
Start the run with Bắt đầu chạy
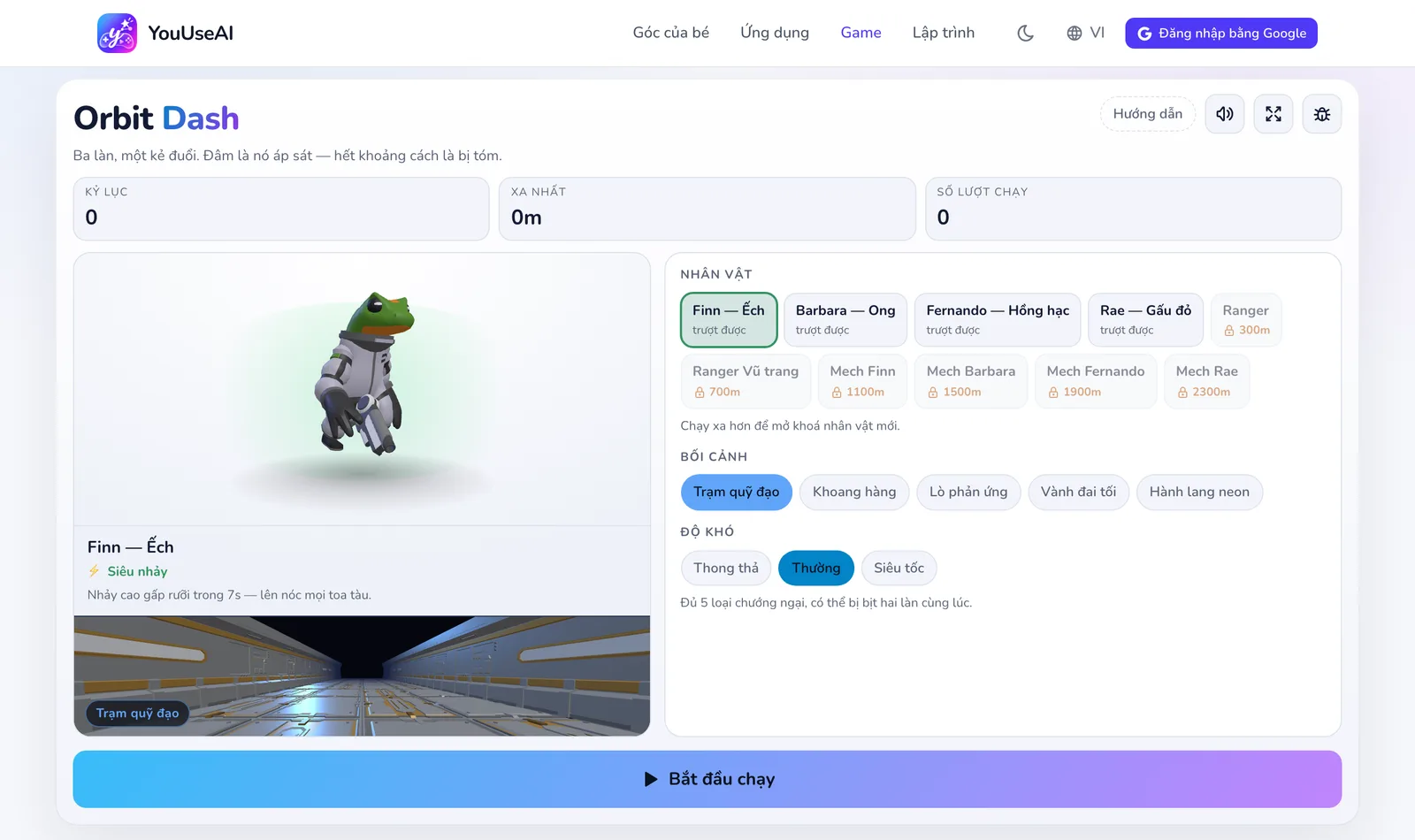click(x=707, y=779)
